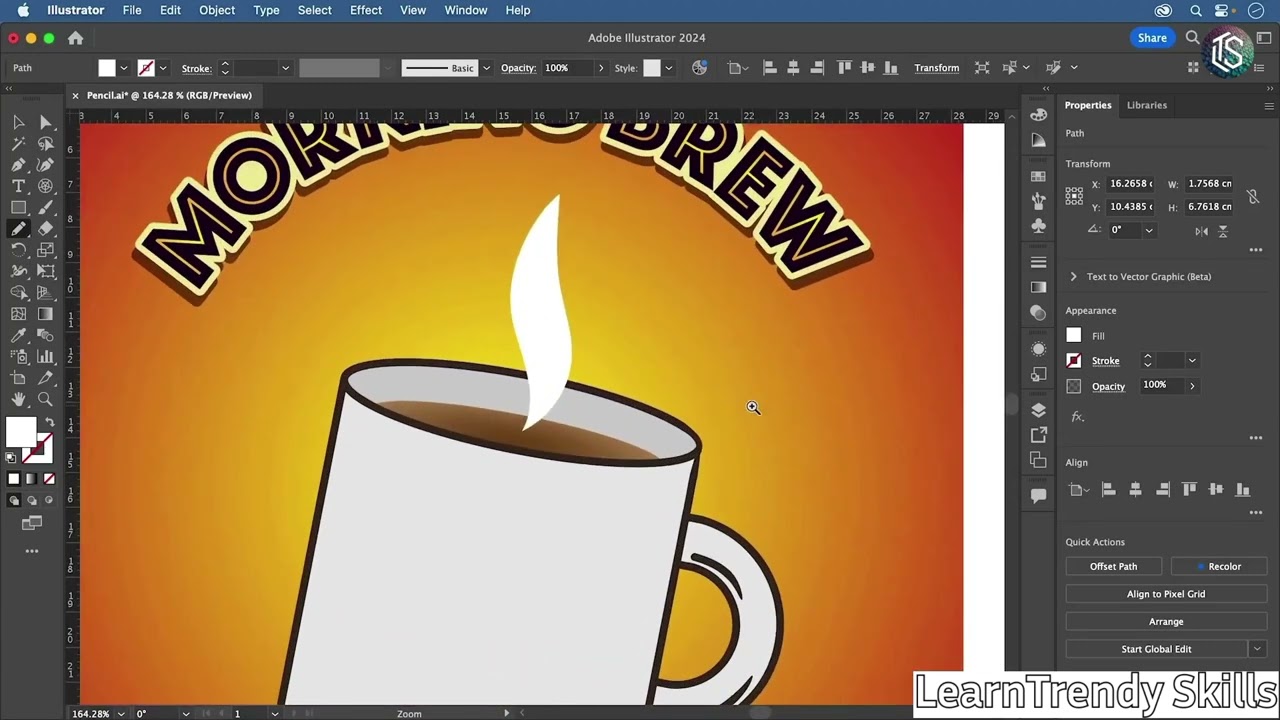
Task: Select the Free Transform tool
Action: [45, 271]
